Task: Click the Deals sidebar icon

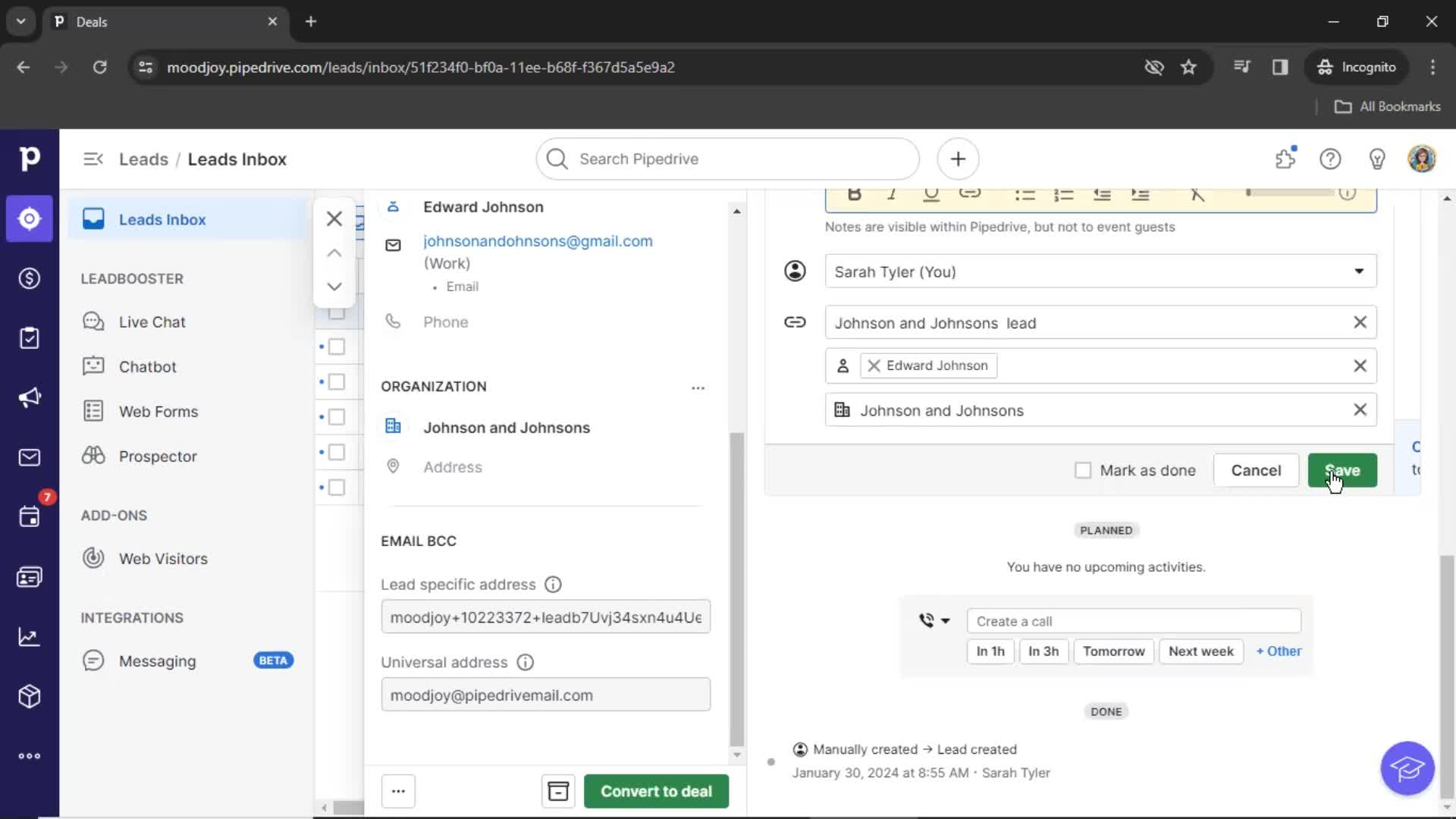Action: tap(28, 278)
